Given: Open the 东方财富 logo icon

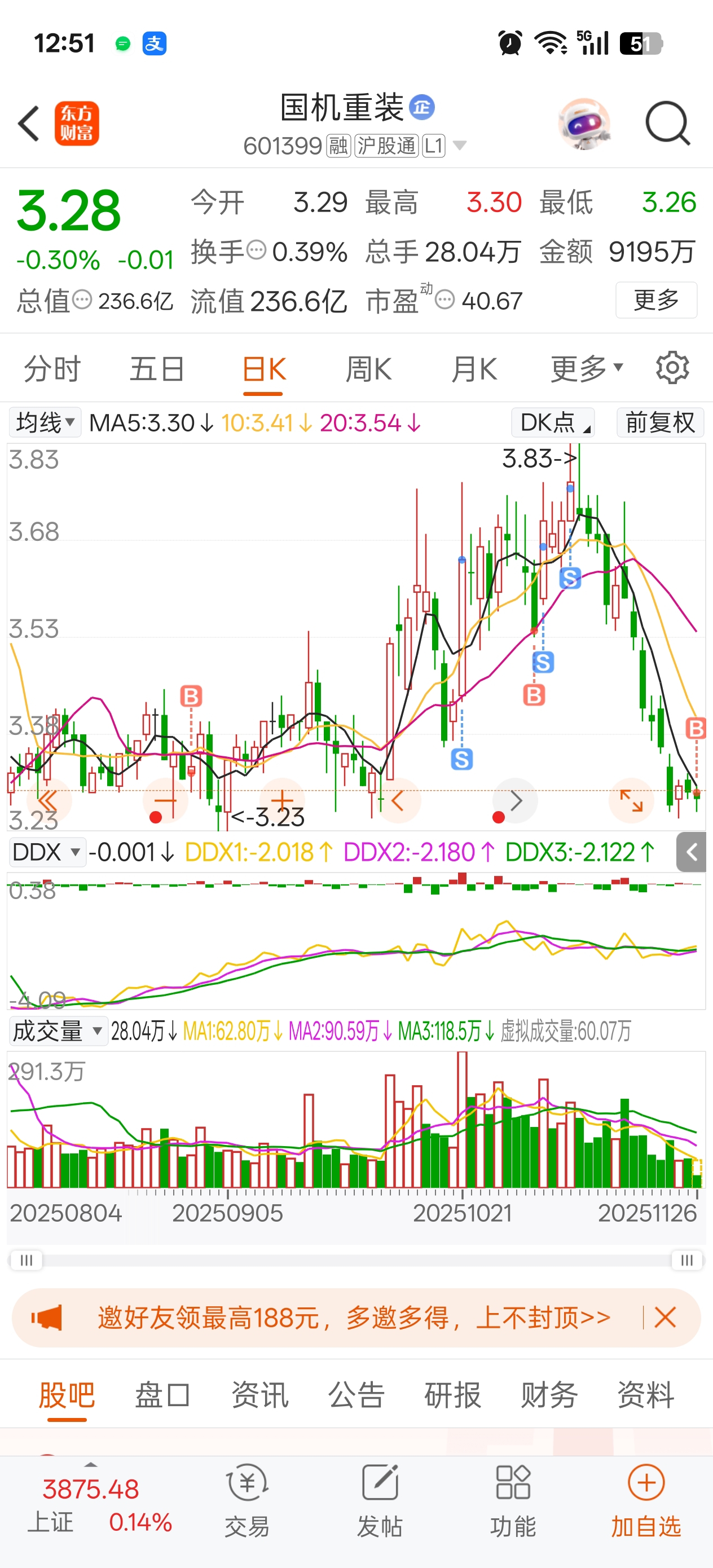Looking at the screenshot, I should pyautogui.click(x=77, y=124).
